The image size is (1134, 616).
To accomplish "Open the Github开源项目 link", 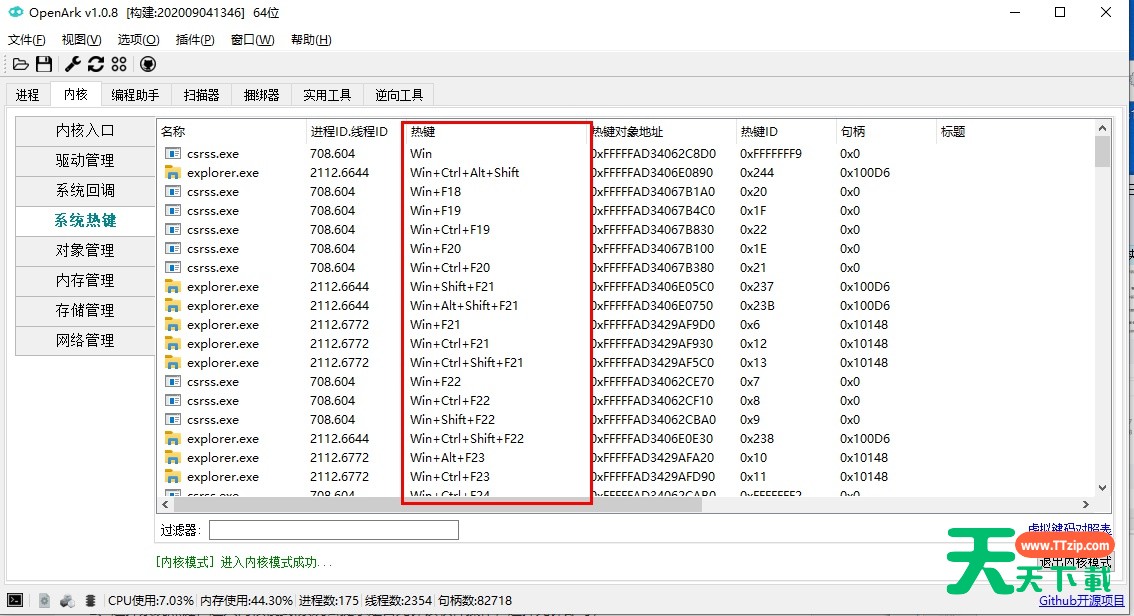I will point(1074,601).
